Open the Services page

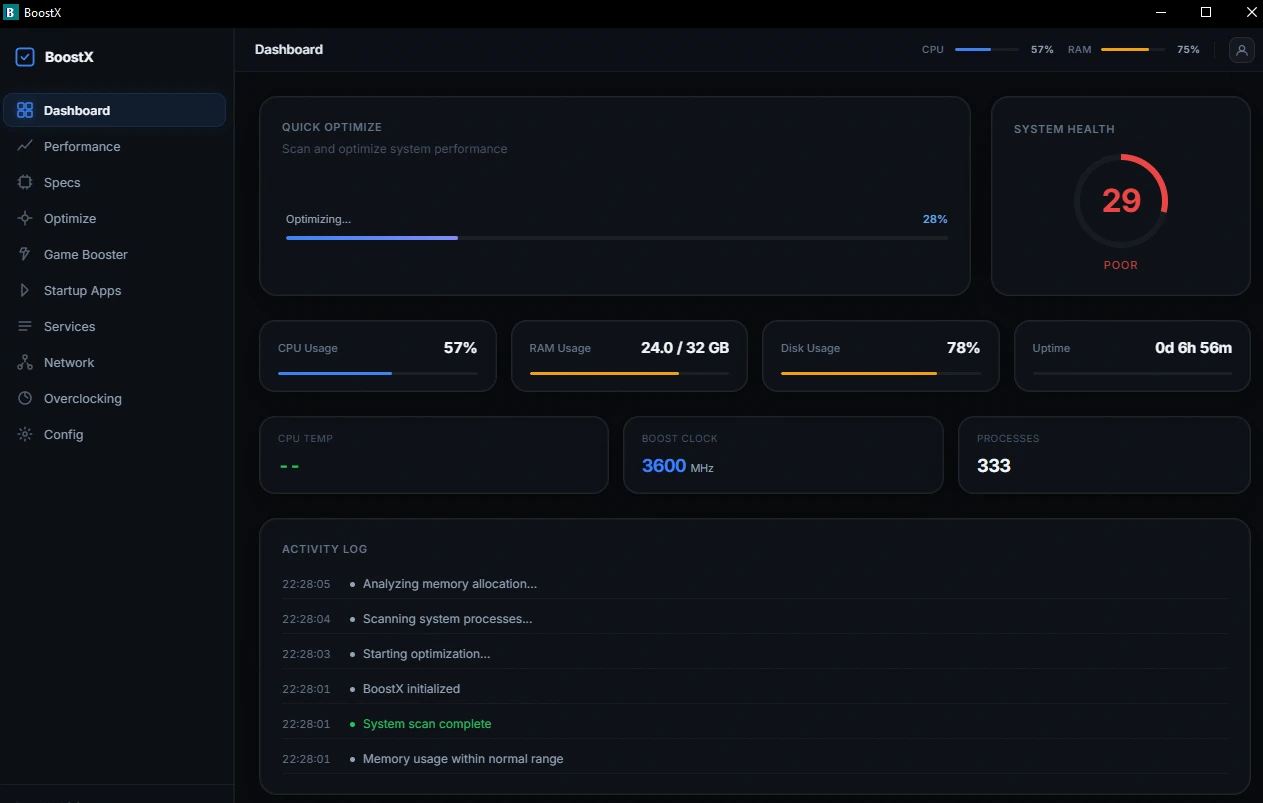click(x=114, y=326)
